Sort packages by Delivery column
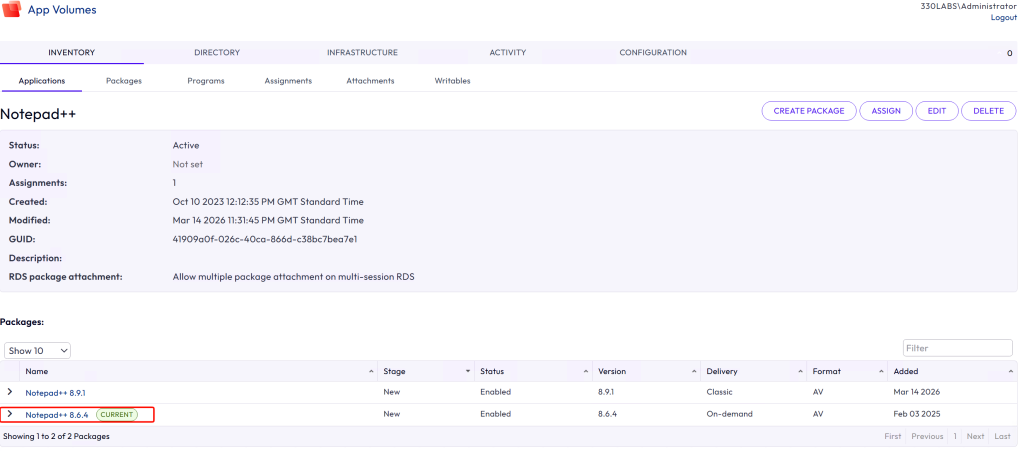Image resolution: width=1024 pixels, height=456 pixels. coord(754,371)
